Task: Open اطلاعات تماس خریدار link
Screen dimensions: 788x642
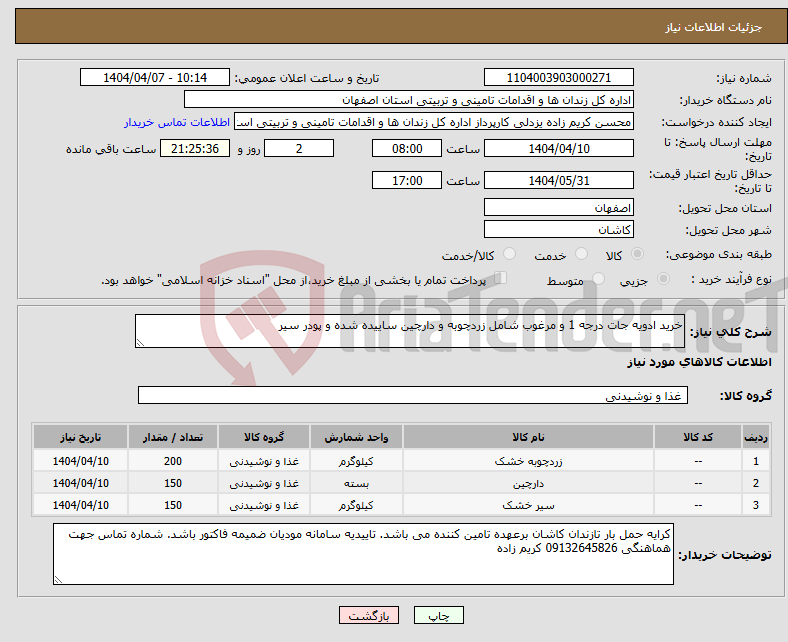Action: (177, 122)
